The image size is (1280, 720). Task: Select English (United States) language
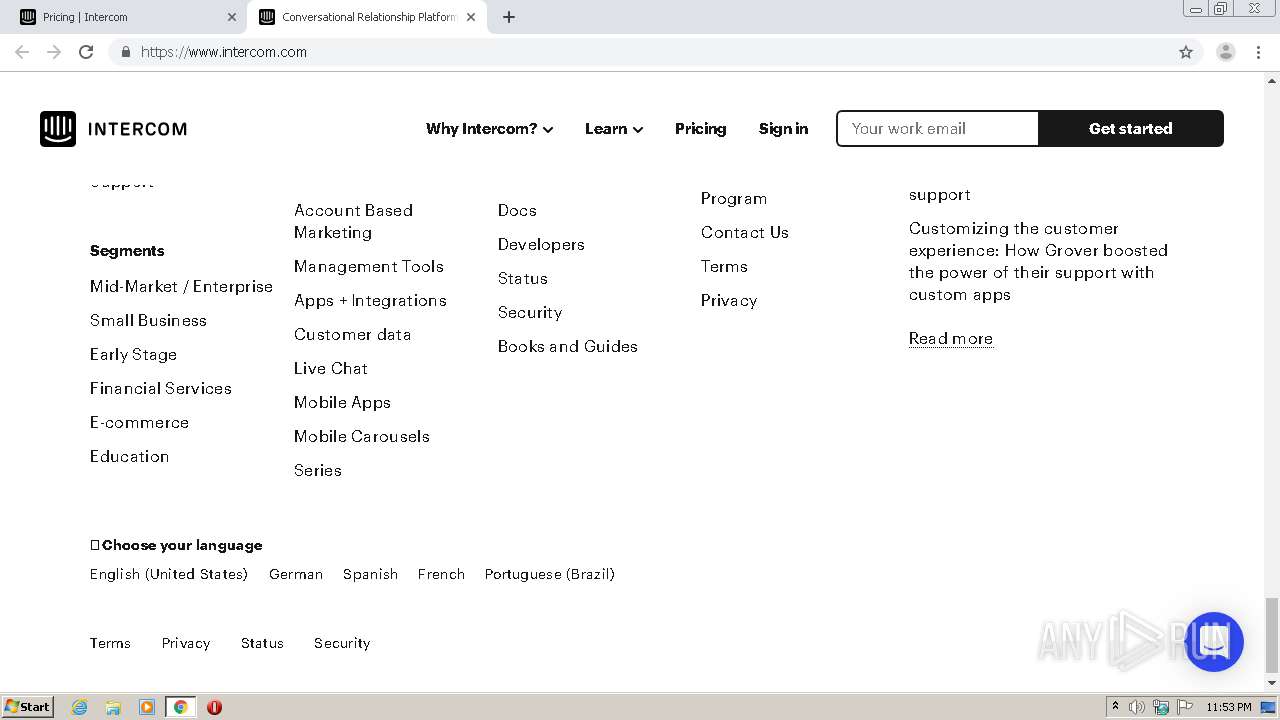point(169,574)
